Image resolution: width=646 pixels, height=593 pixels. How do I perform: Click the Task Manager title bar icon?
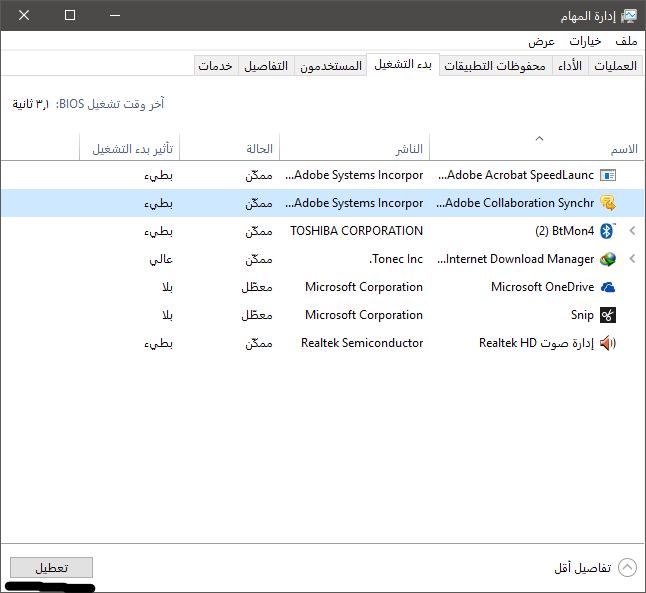coord(629,16)
